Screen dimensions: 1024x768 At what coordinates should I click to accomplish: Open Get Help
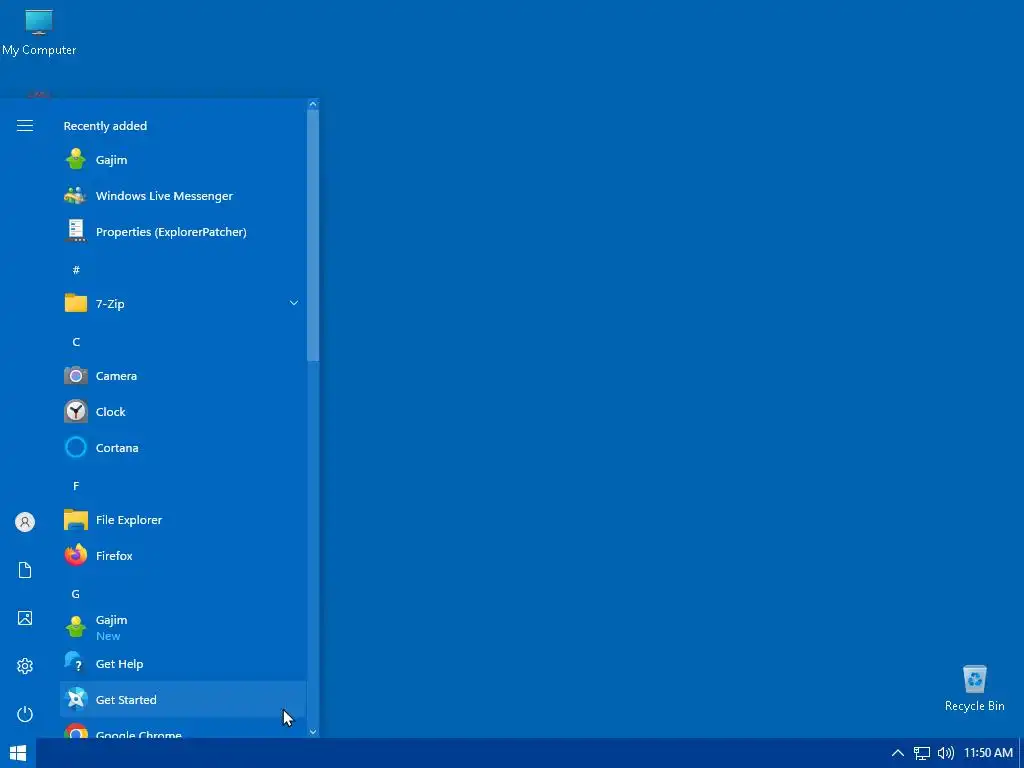click(183, 664)
